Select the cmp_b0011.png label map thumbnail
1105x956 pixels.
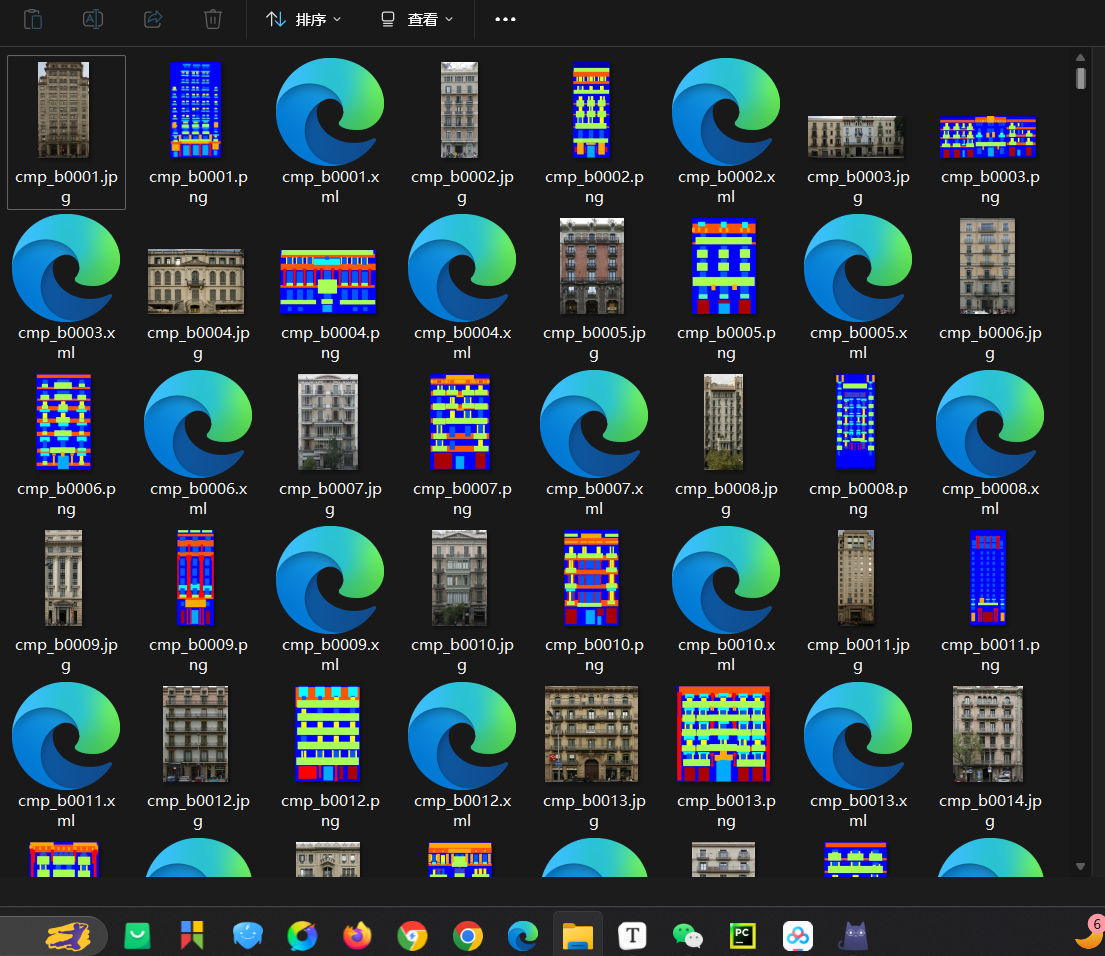point(988,578)
